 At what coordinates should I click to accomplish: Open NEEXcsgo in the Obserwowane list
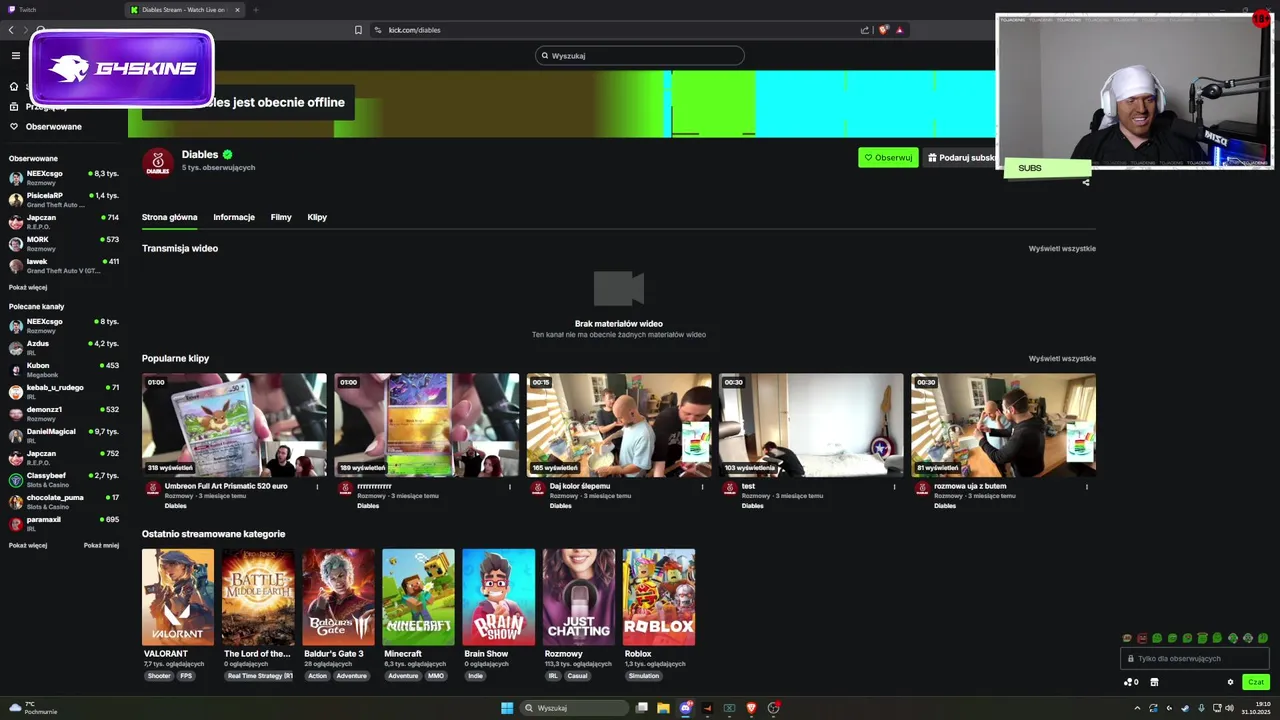[63, 178]
